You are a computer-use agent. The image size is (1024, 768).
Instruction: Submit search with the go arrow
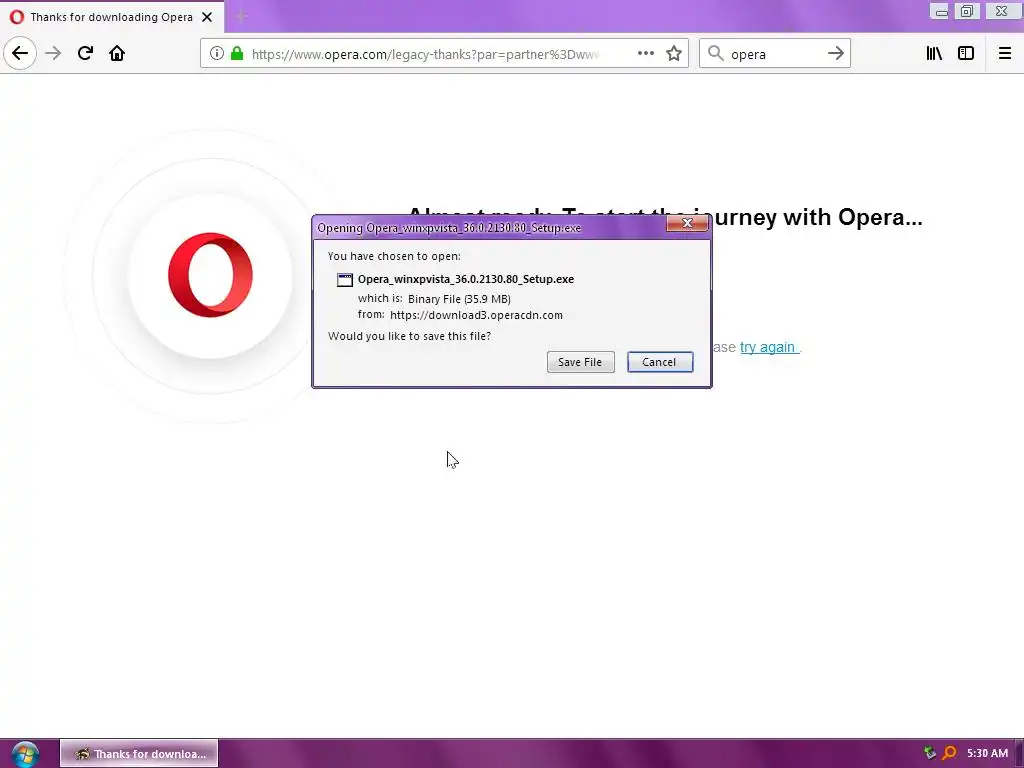point(835,54)
